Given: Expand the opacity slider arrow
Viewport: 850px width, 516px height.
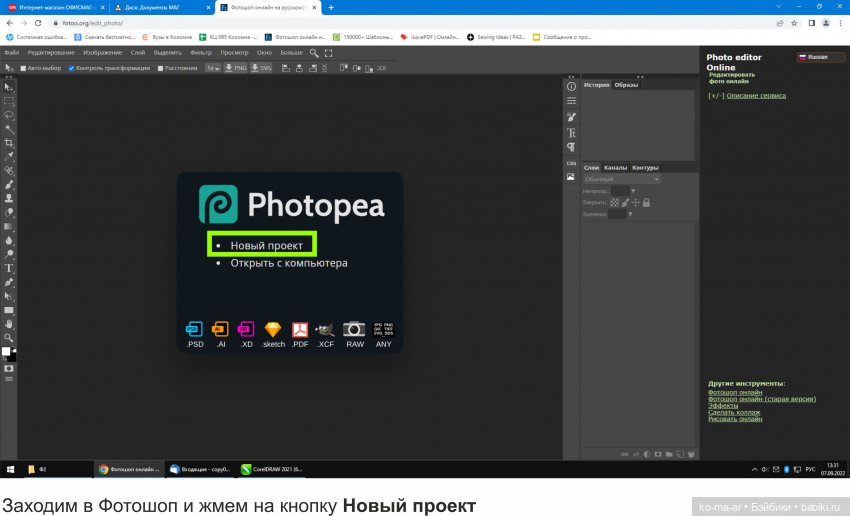Looking at the screenshot, I should tap(633, 191).
